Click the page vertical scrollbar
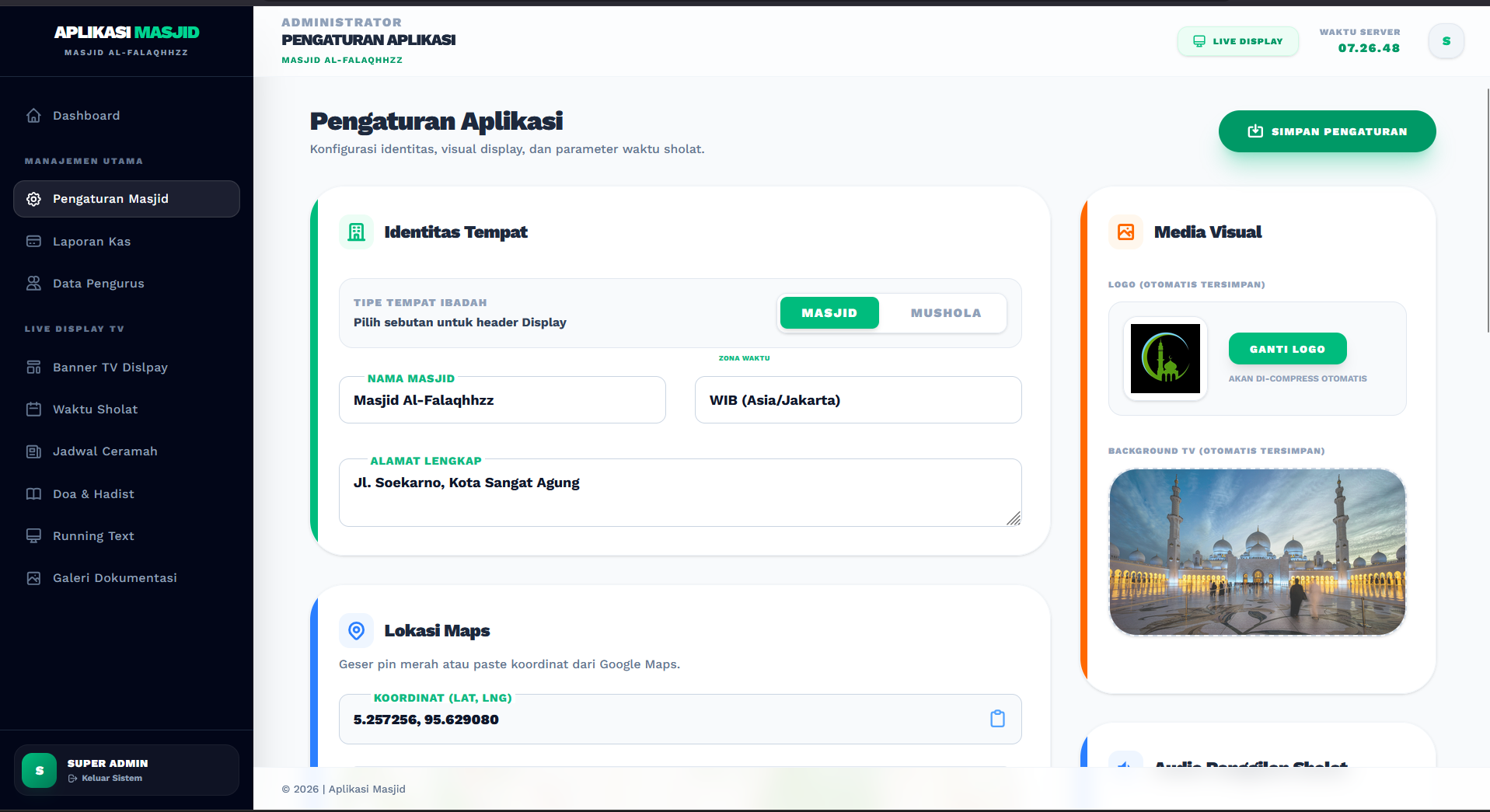The image size is (1490, 812). [x=1487, y=210]
